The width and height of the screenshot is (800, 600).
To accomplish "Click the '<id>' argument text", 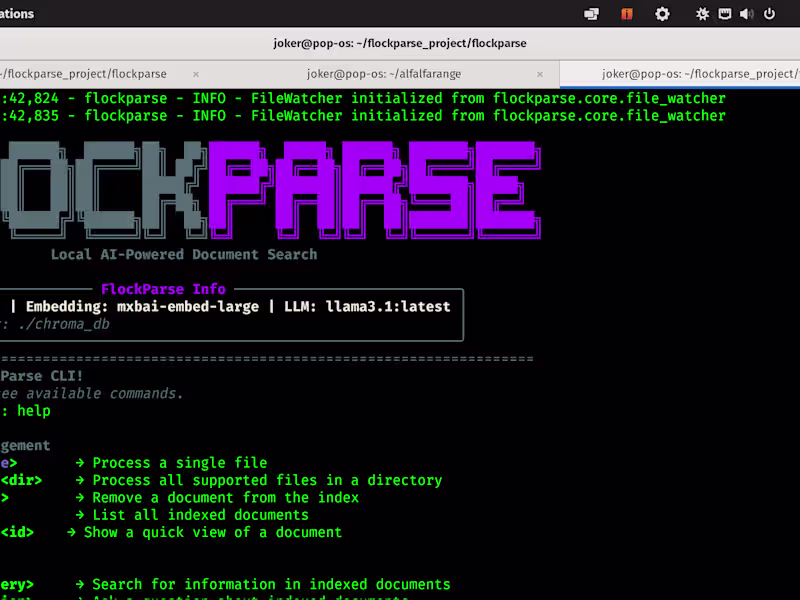I will [x=17, y=532].
